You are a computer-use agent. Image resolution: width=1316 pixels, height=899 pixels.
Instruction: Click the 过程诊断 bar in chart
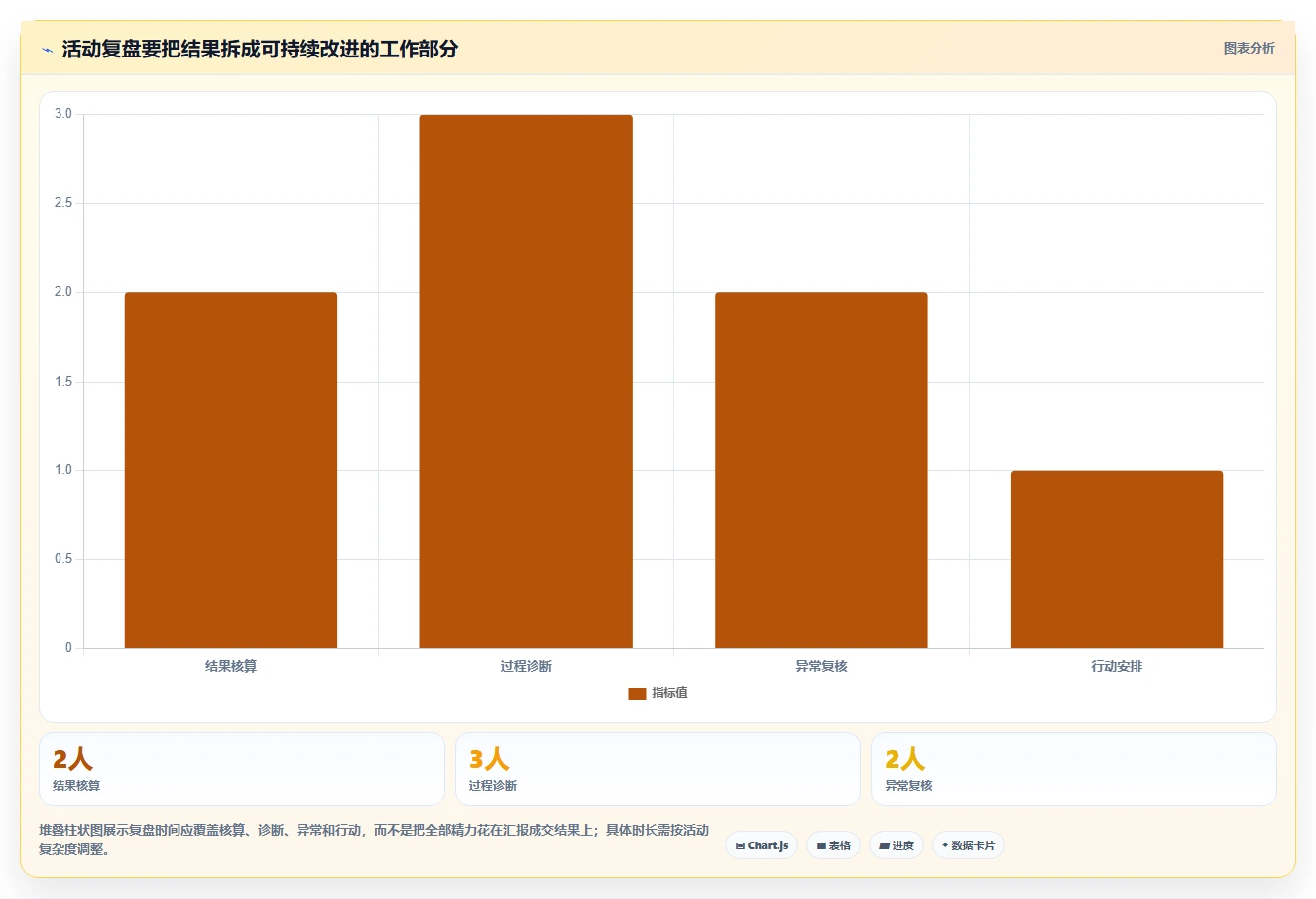(x=526, y=382)
